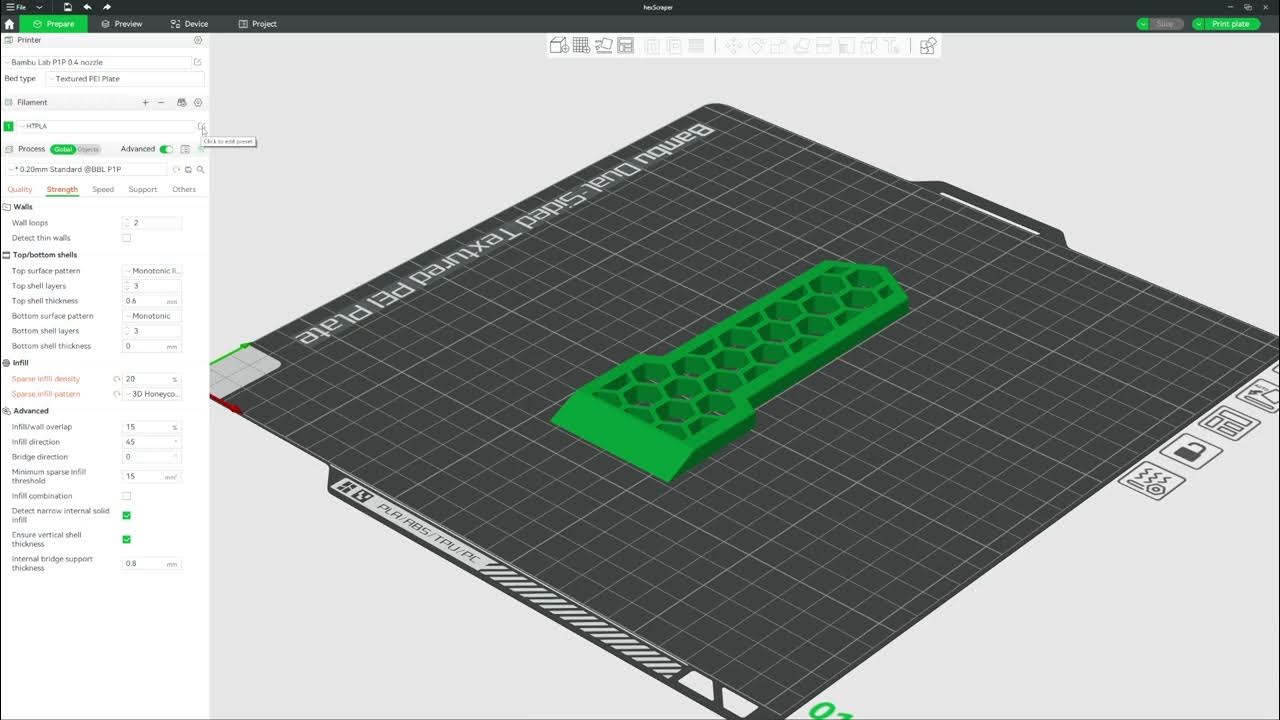The height and width of the screenshot is (720, 1280).
Task: Open the Sparse infill pattern dropdown
Action: 152,394
